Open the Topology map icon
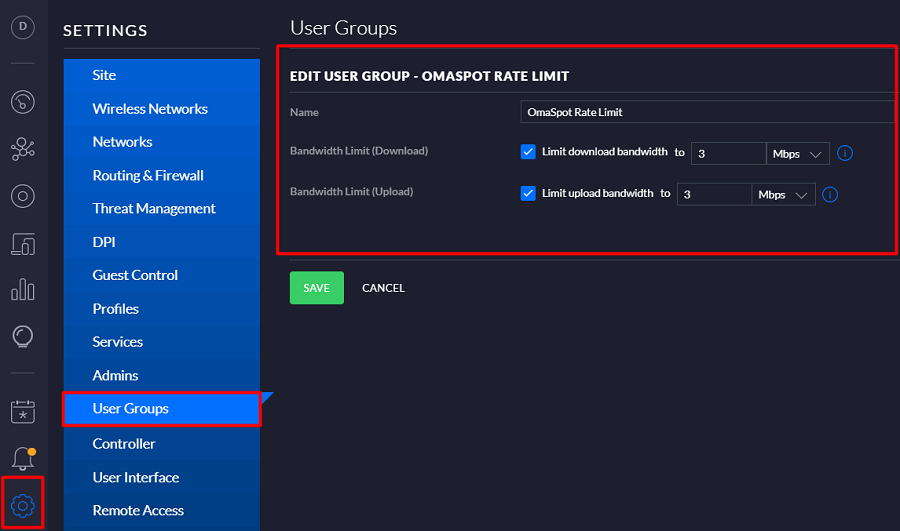Image resolution: width=900 pixels, height=531 pixels. [22, 149]
